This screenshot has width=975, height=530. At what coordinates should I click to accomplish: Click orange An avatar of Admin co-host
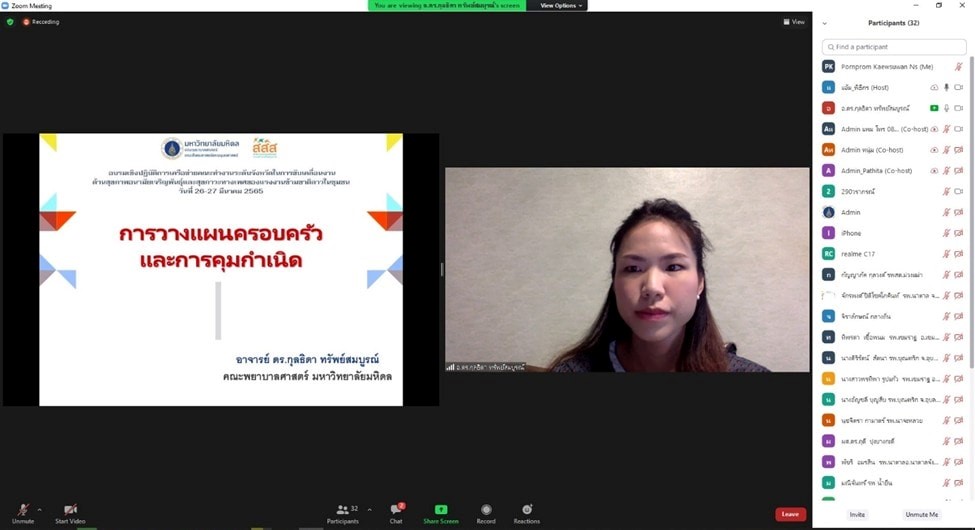tap(828, 150)
